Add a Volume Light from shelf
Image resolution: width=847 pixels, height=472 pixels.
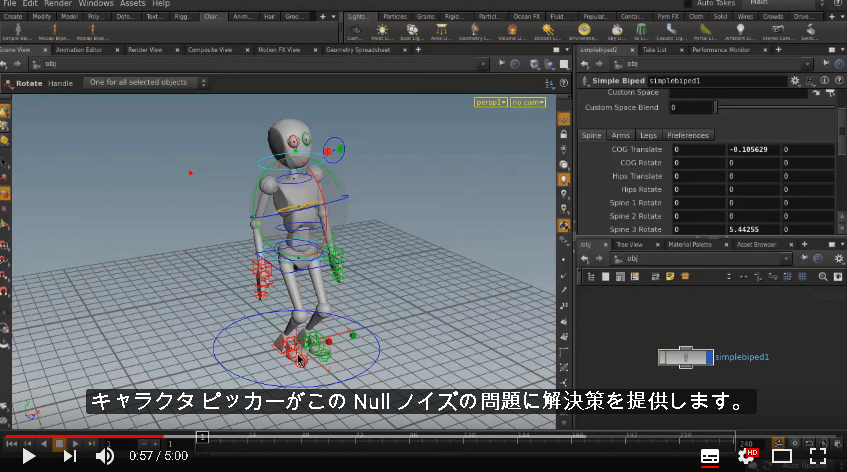coord(512,32)
